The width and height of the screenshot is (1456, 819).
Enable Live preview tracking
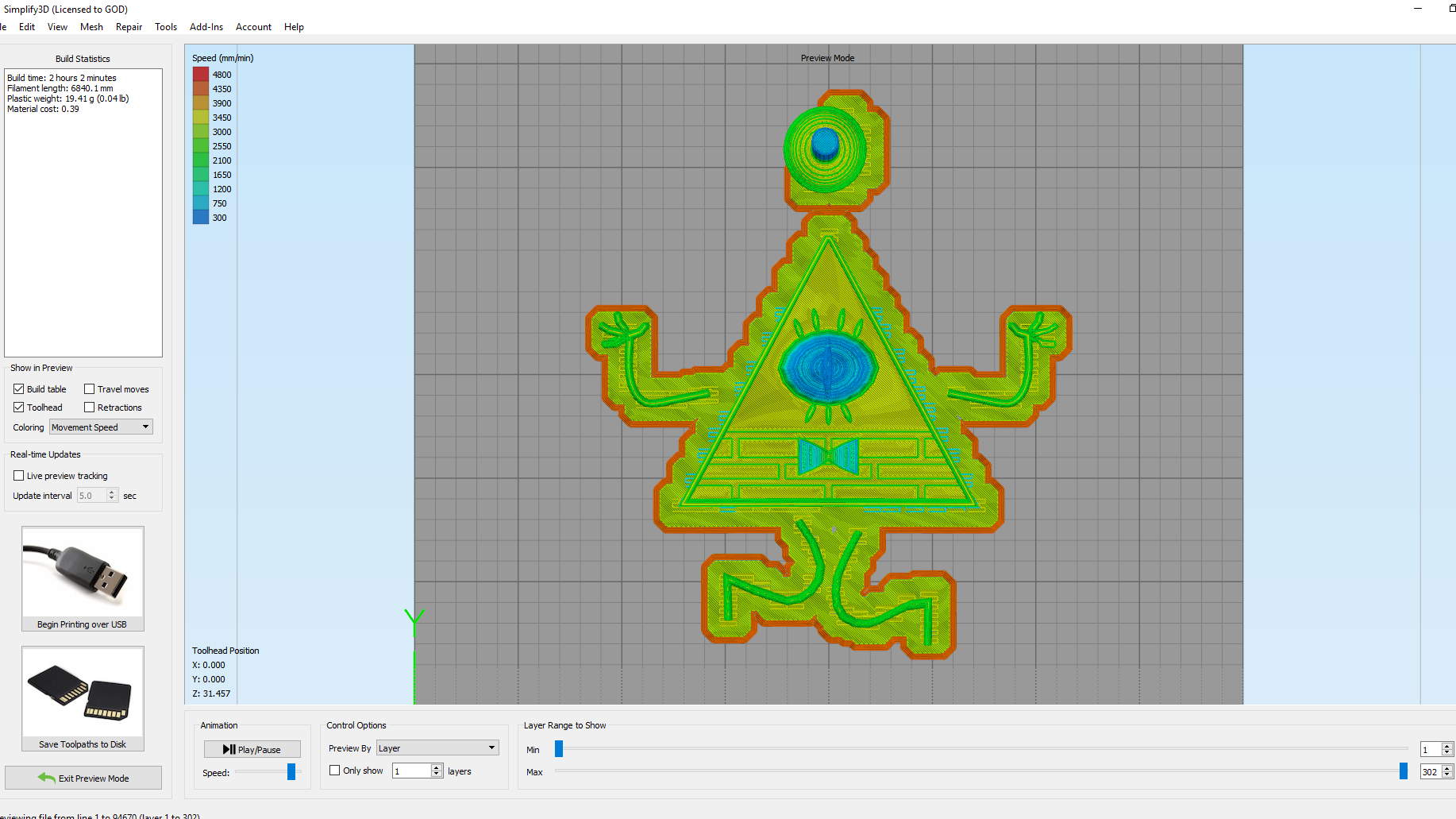(x=18, y=475)
